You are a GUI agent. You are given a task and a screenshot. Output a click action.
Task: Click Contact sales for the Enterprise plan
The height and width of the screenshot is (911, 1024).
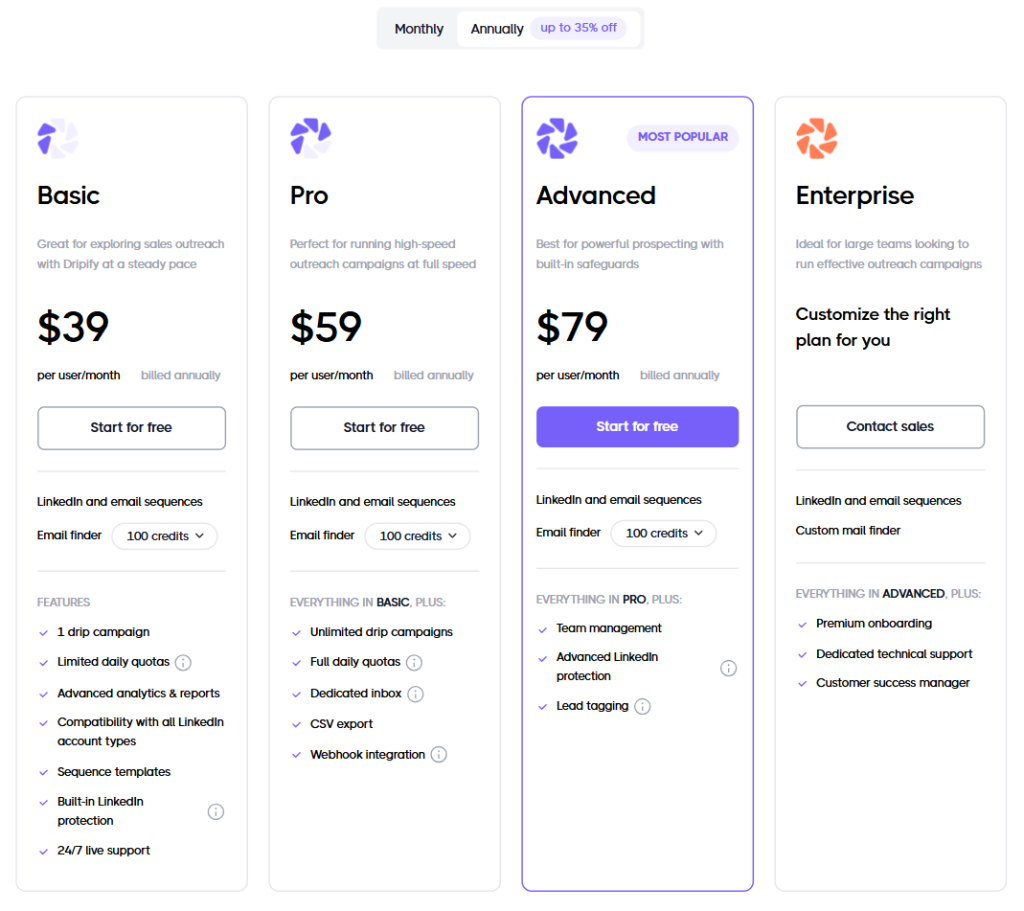(890, 427)
